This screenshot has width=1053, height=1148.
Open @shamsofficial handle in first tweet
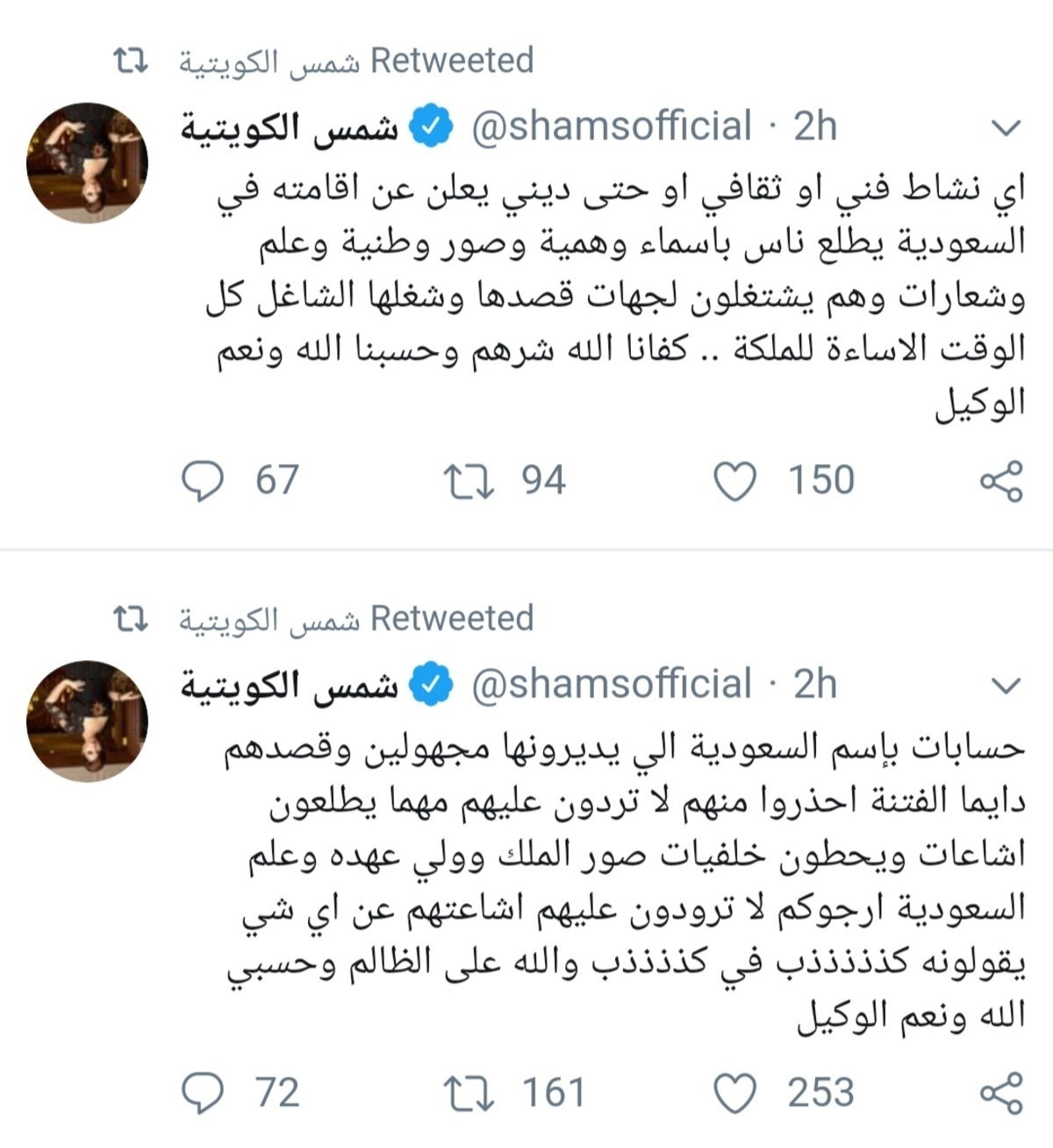[x=612, y=126]
